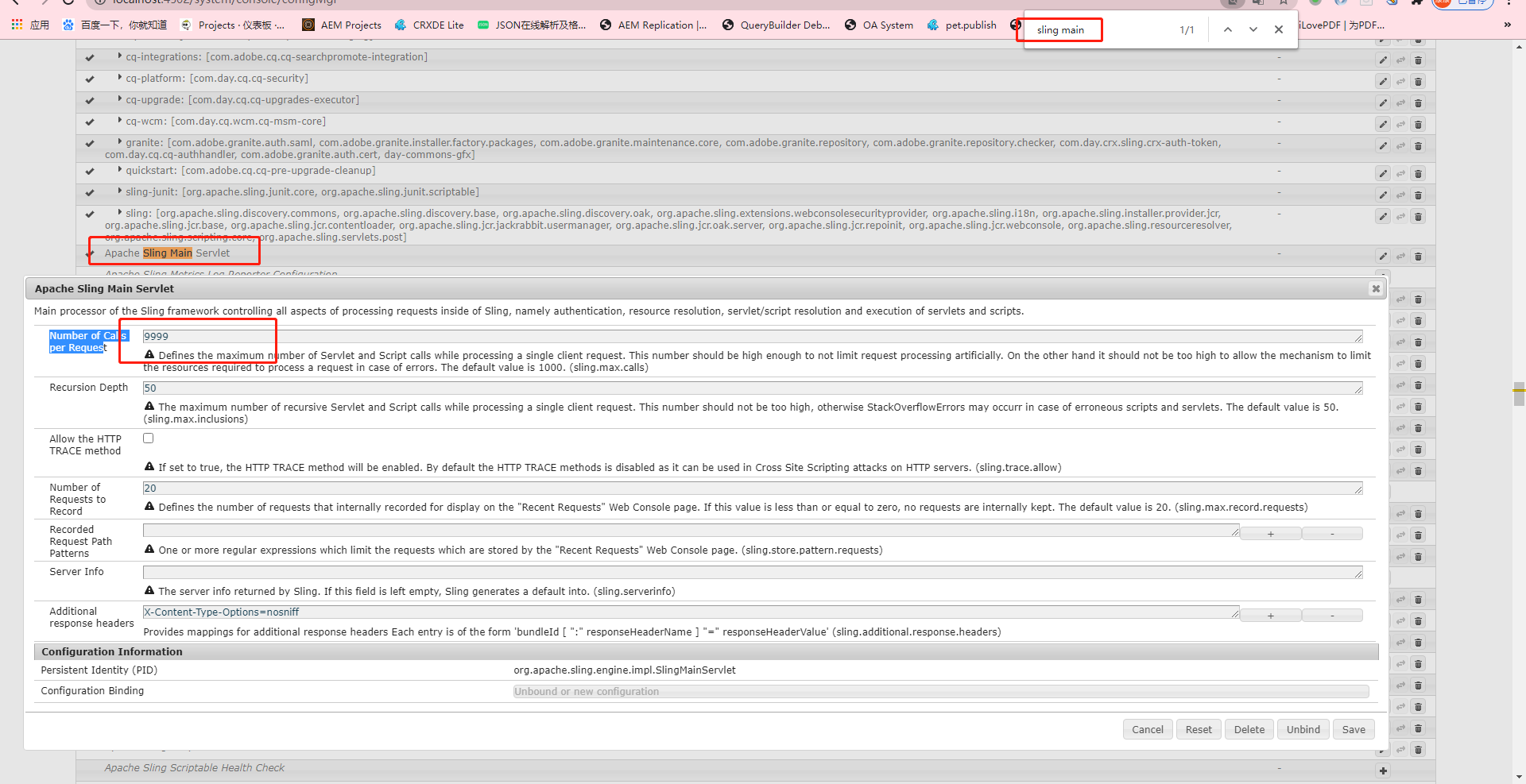Open the OA System bookmark
Viewport: 1526px width, 784px height.
click(x=879, y=25)
